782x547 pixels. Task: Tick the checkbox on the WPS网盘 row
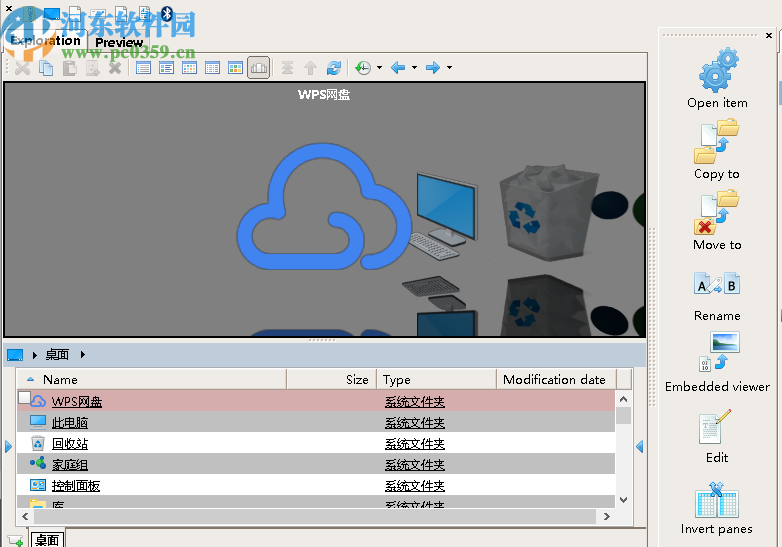[x=24, y=397]
